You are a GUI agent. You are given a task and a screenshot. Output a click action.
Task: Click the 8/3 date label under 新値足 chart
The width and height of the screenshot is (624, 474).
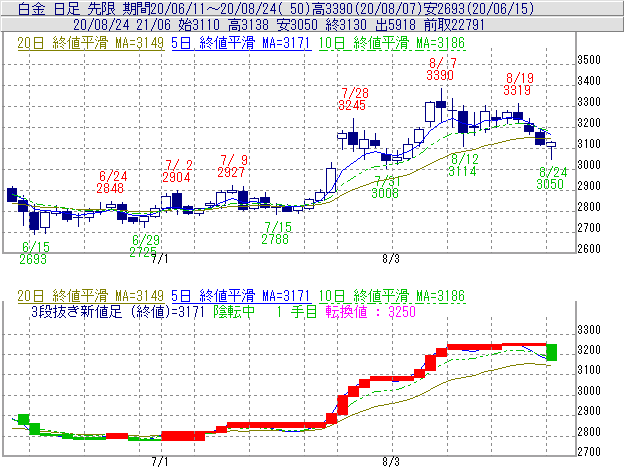[391, 462]
